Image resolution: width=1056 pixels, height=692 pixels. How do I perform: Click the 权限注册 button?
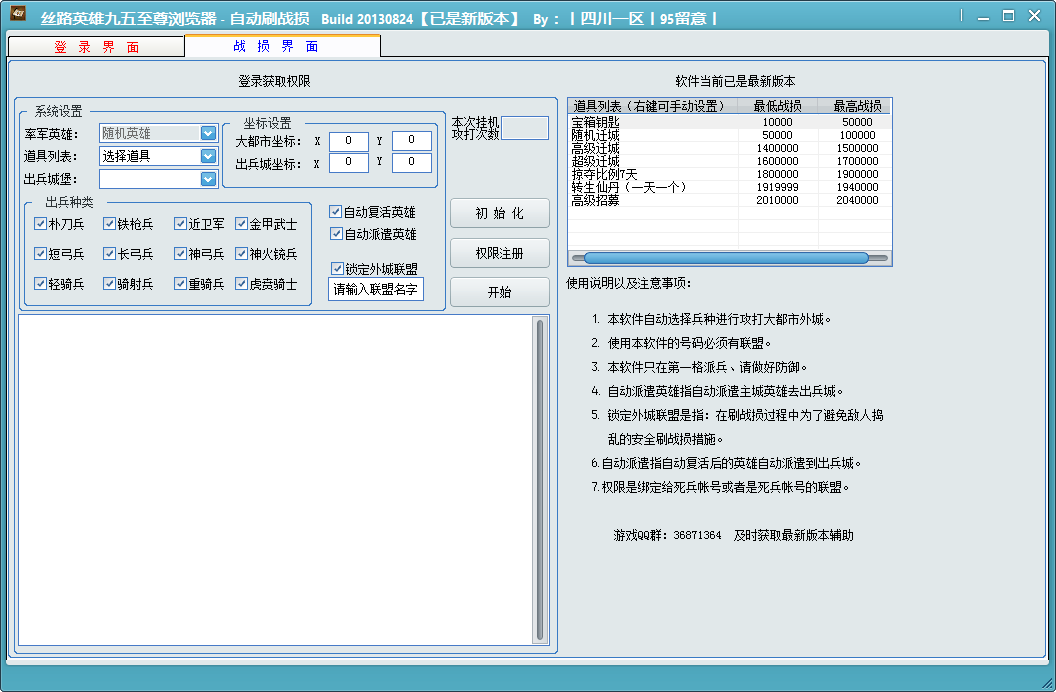[x=500, y=253]
